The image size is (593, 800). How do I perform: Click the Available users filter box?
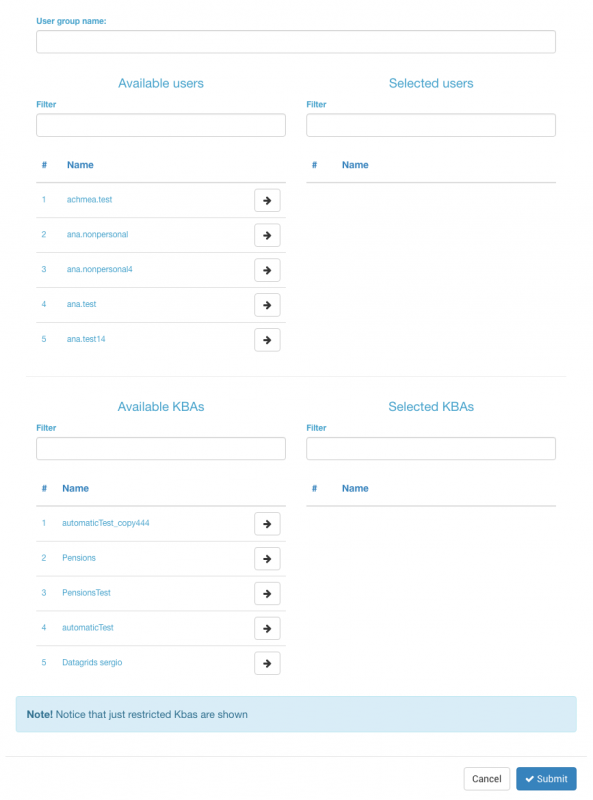[x=161, y=125]
